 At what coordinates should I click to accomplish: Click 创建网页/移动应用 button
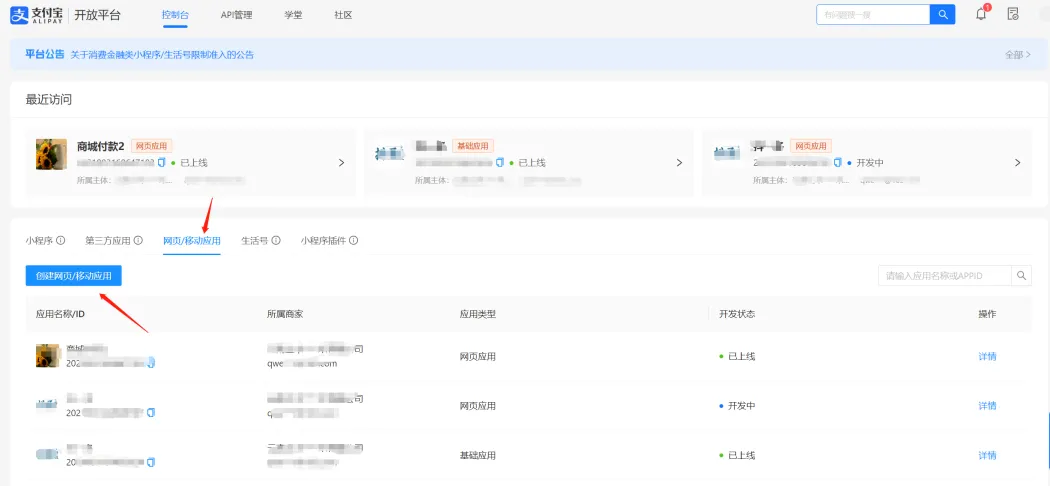pyautogui.click(x=73, y=276)
